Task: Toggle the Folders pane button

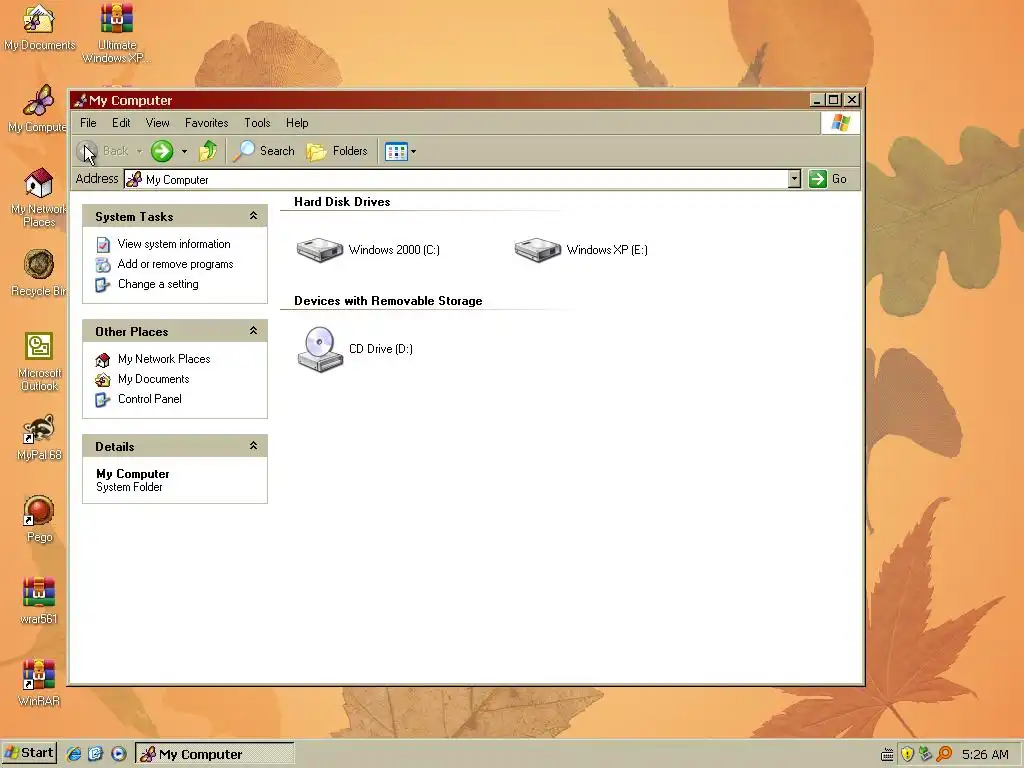Action: click(338, 151)
